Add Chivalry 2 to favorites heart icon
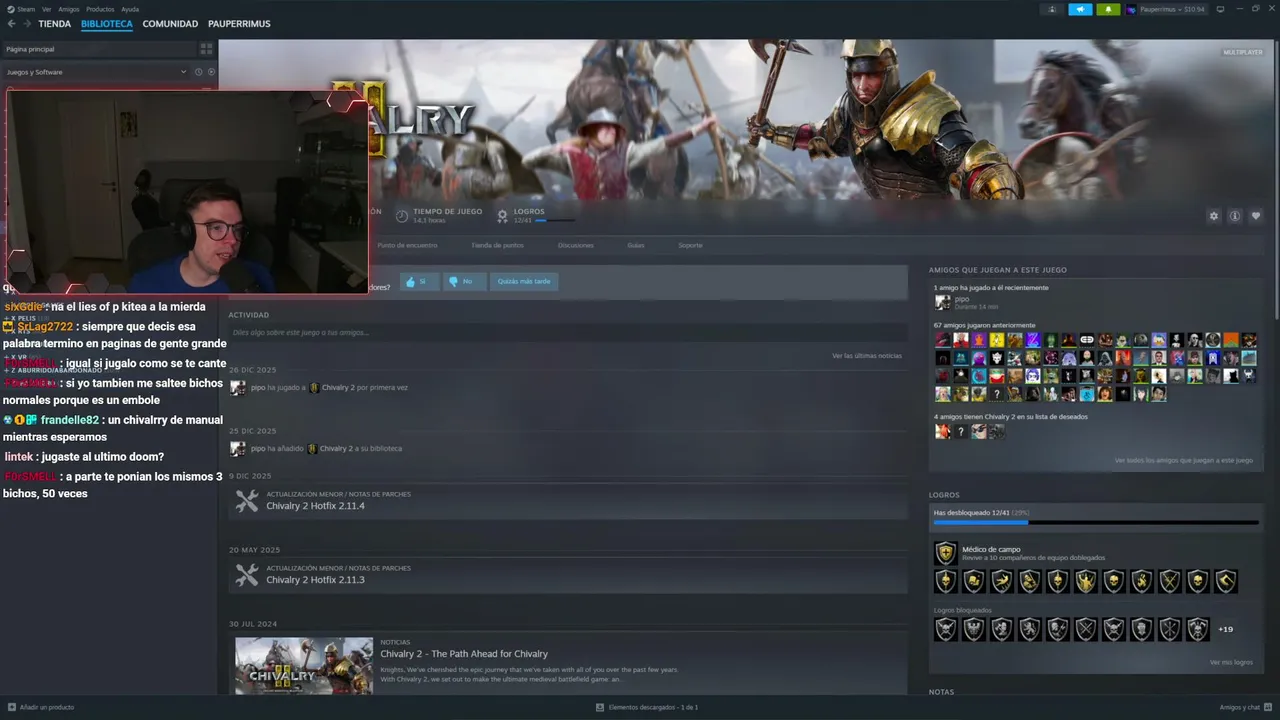The image size is (1280, 720). [1256, 216]
